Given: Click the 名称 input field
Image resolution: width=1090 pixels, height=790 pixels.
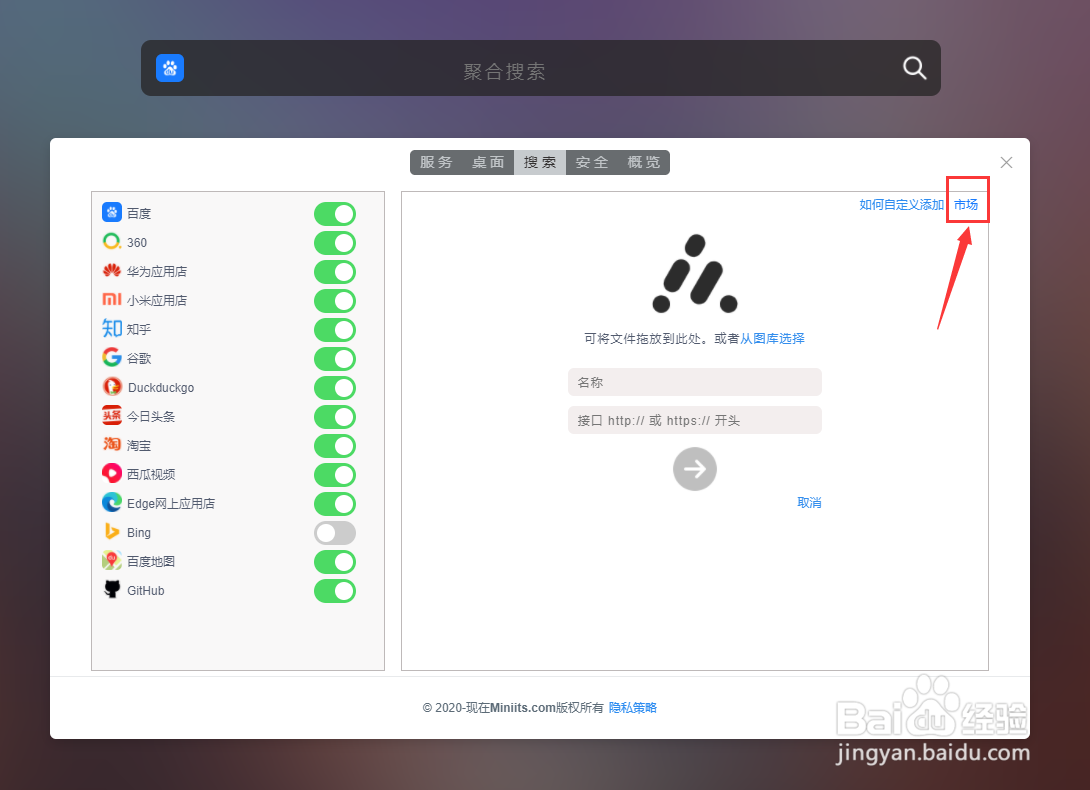Looking at the screenshot, I should tap(694, 382).
